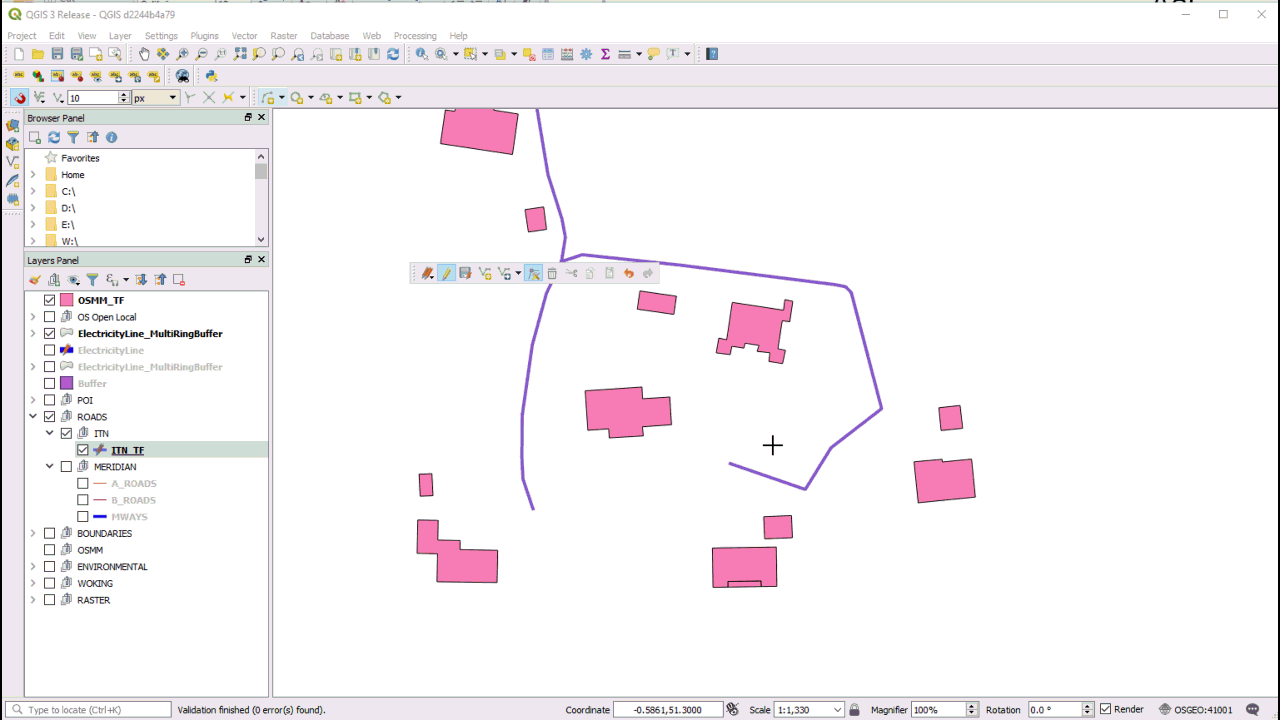This screenshot has height=720, width=1280.
Task: Toggle the Render checkbox in status bar
Action: pos(1105,709)
